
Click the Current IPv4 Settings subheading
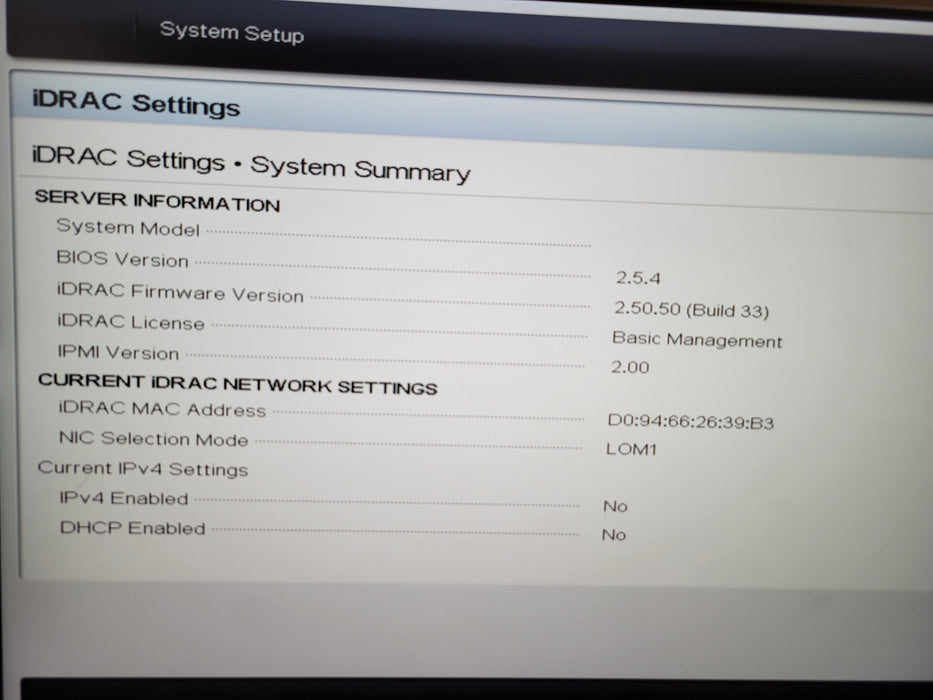pos(143,468)
